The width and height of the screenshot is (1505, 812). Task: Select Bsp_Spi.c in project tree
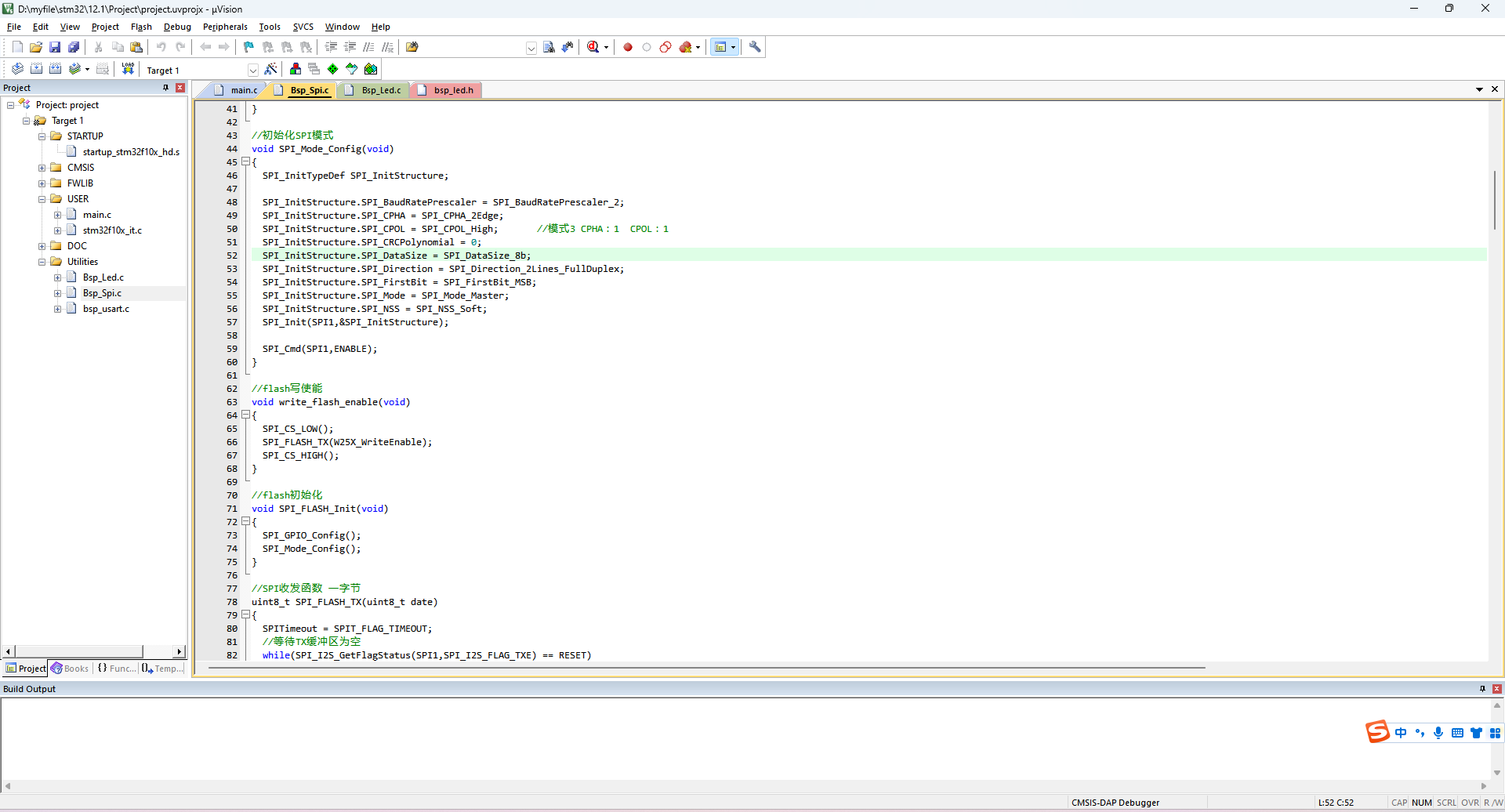[103, 293]
